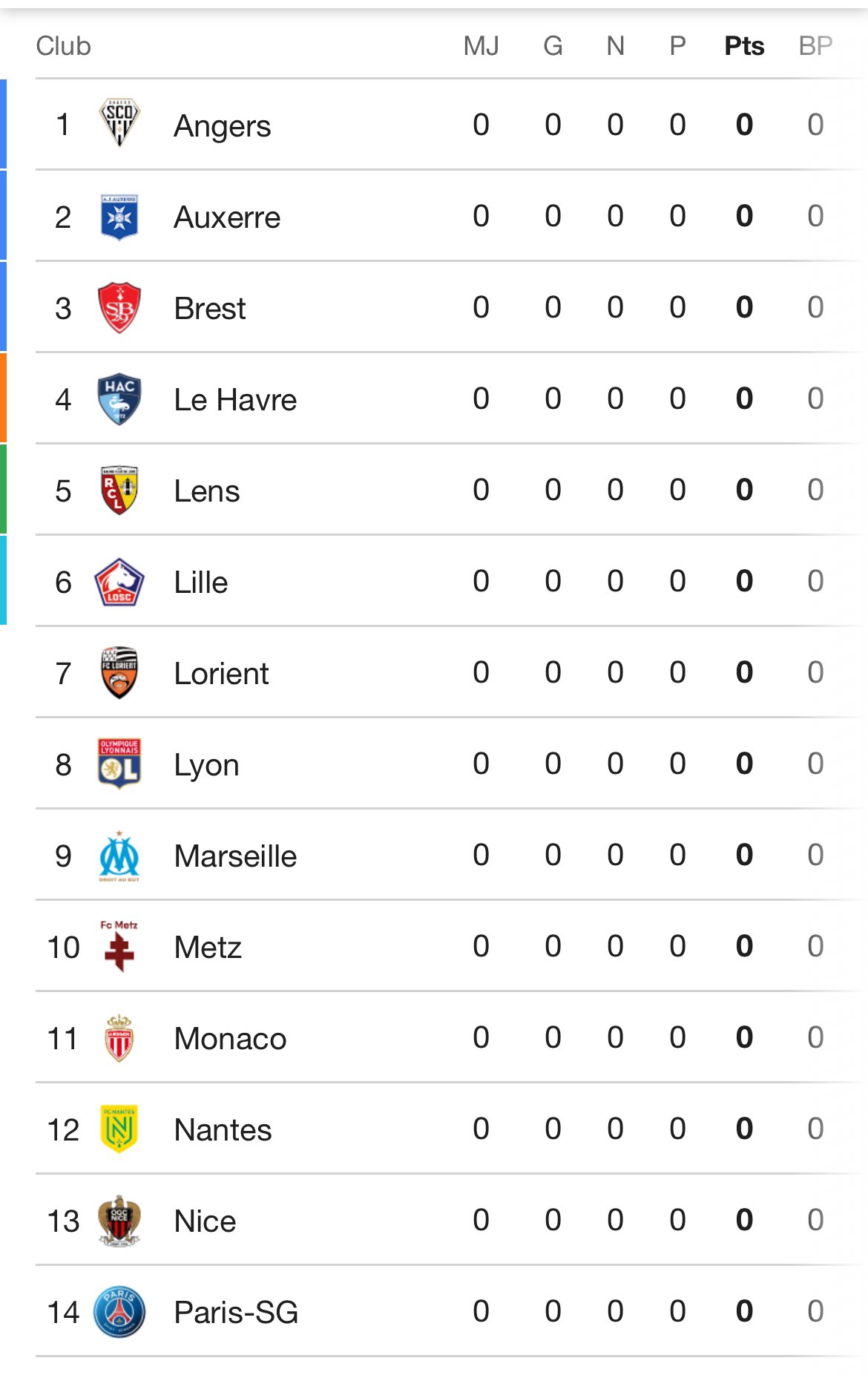Screen dimensions: 868x1375
Task: Click the Brest club crest
Action: pyautogui.click(x=119, y=307)
